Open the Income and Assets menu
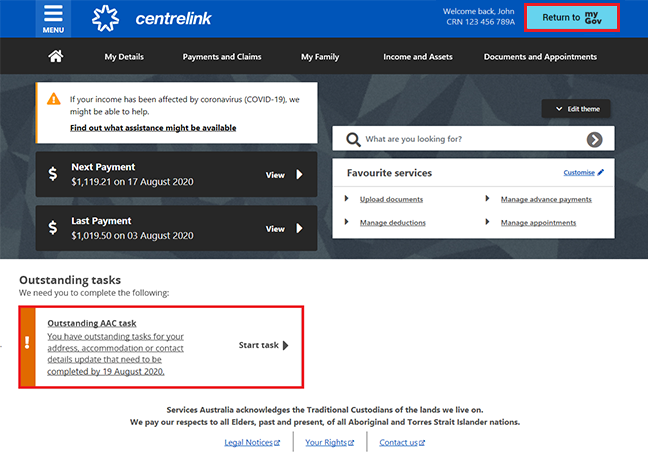Image resolution: width=648 pixels, height=468 pixels. point(419,57)
